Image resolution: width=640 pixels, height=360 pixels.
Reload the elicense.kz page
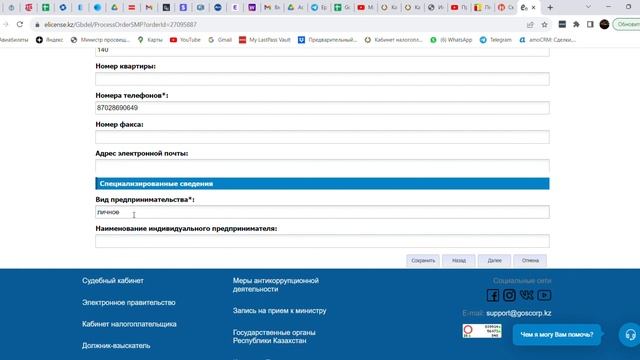pos(20,24)
